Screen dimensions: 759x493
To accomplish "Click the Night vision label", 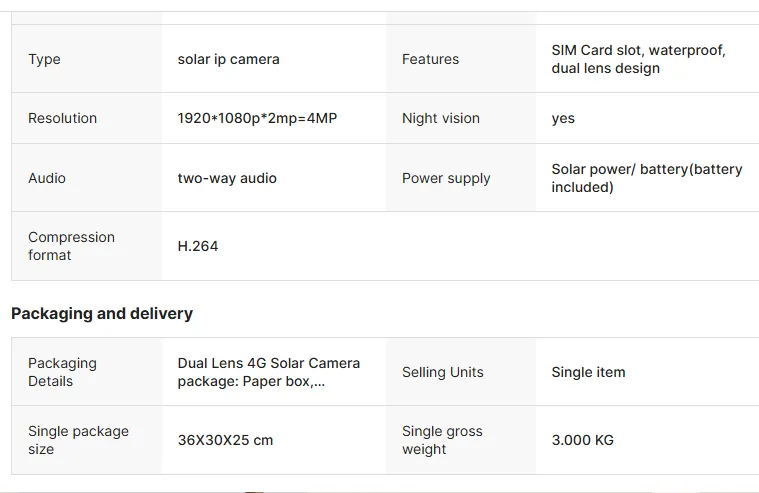I will coord(440,118).
